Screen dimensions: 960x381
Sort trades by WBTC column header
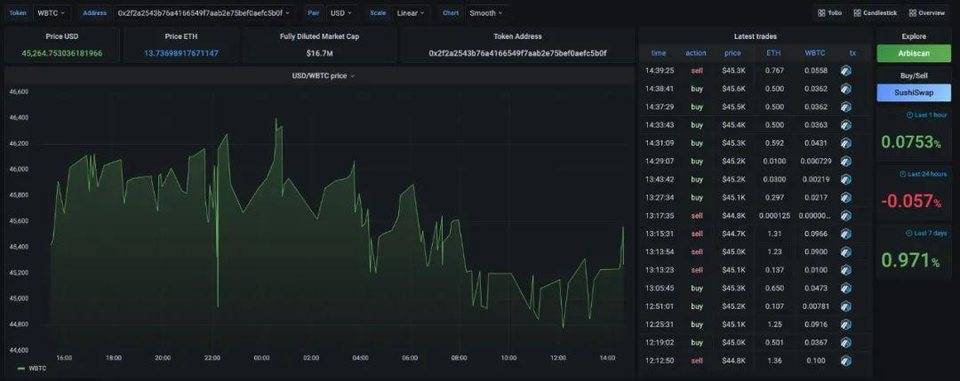pos(815,53)
